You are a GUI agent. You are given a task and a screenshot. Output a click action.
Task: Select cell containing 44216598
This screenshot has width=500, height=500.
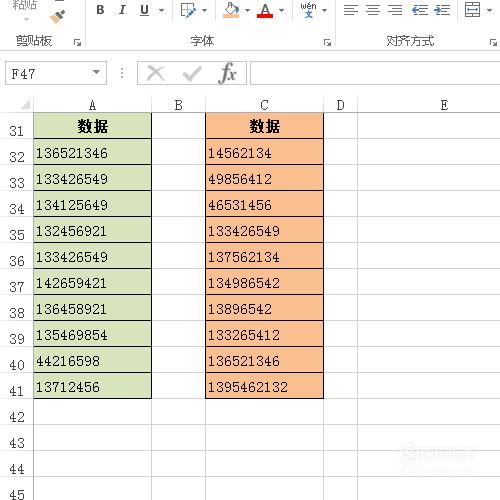[x=92, y=360]
